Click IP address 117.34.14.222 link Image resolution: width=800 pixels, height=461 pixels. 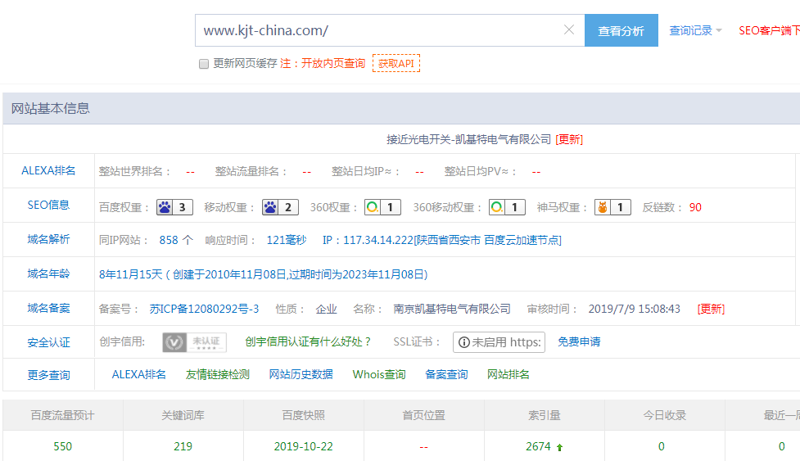point(442,240)
